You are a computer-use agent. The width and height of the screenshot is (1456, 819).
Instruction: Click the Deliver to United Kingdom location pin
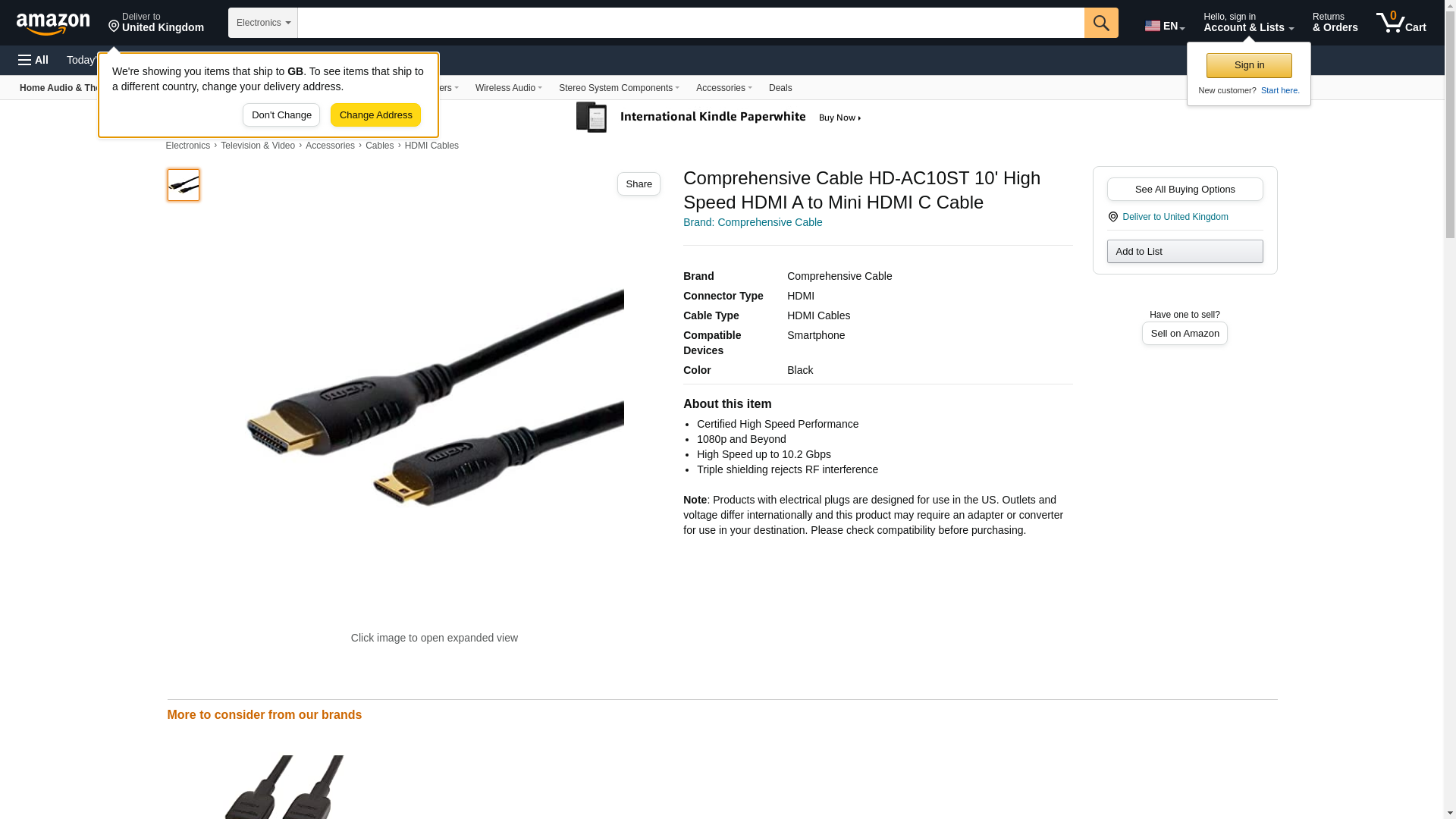tap(155, 23)
